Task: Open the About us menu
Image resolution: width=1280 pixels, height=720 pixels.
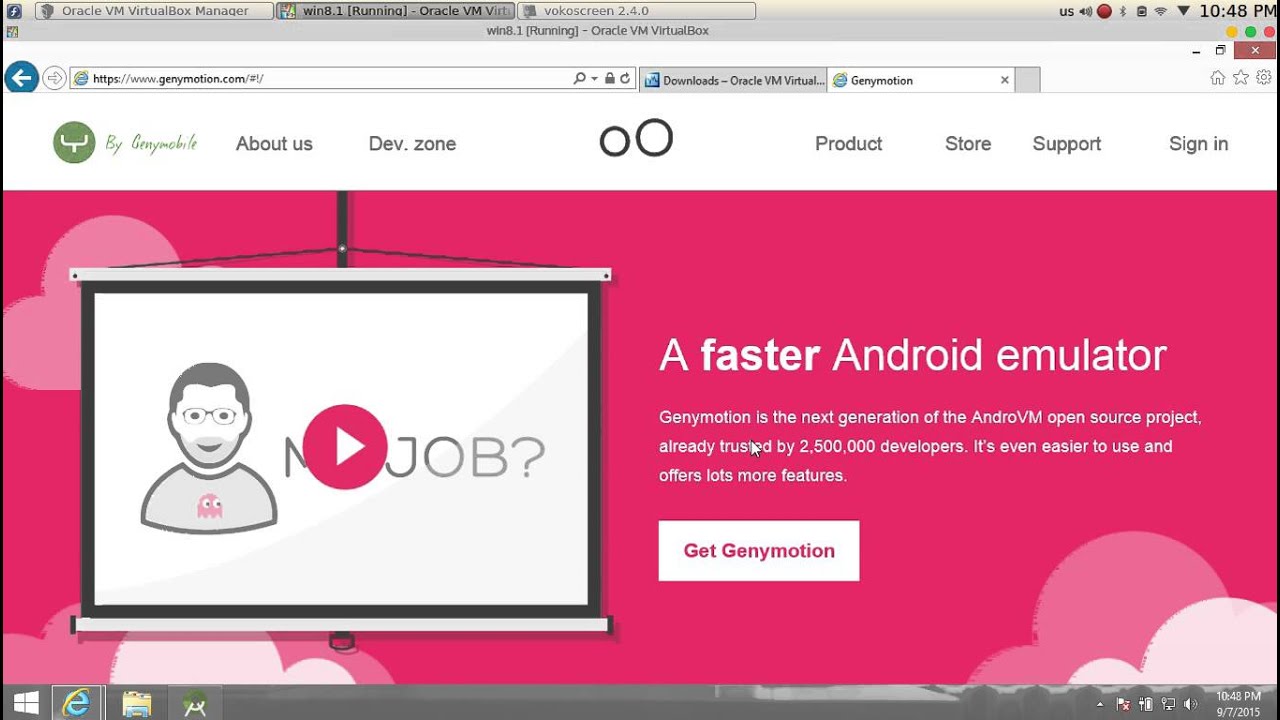Action: click(274, 144)
